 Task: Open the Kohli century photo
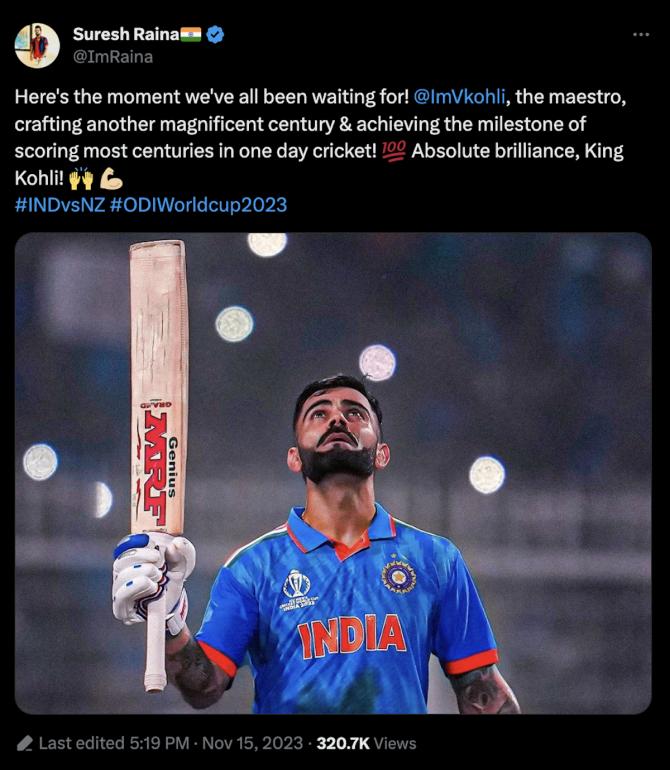coord(333,473)
